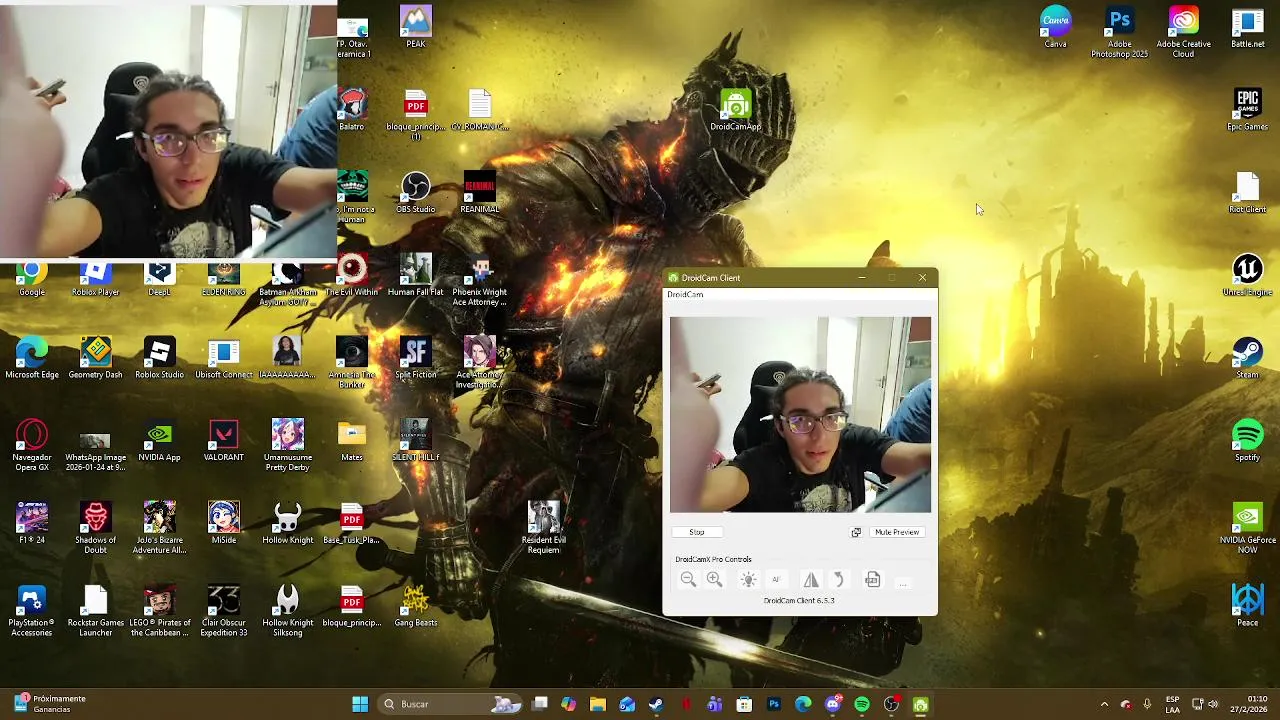Open the Próximamente Ganancias widget
1280x720 pixels.
50,704
